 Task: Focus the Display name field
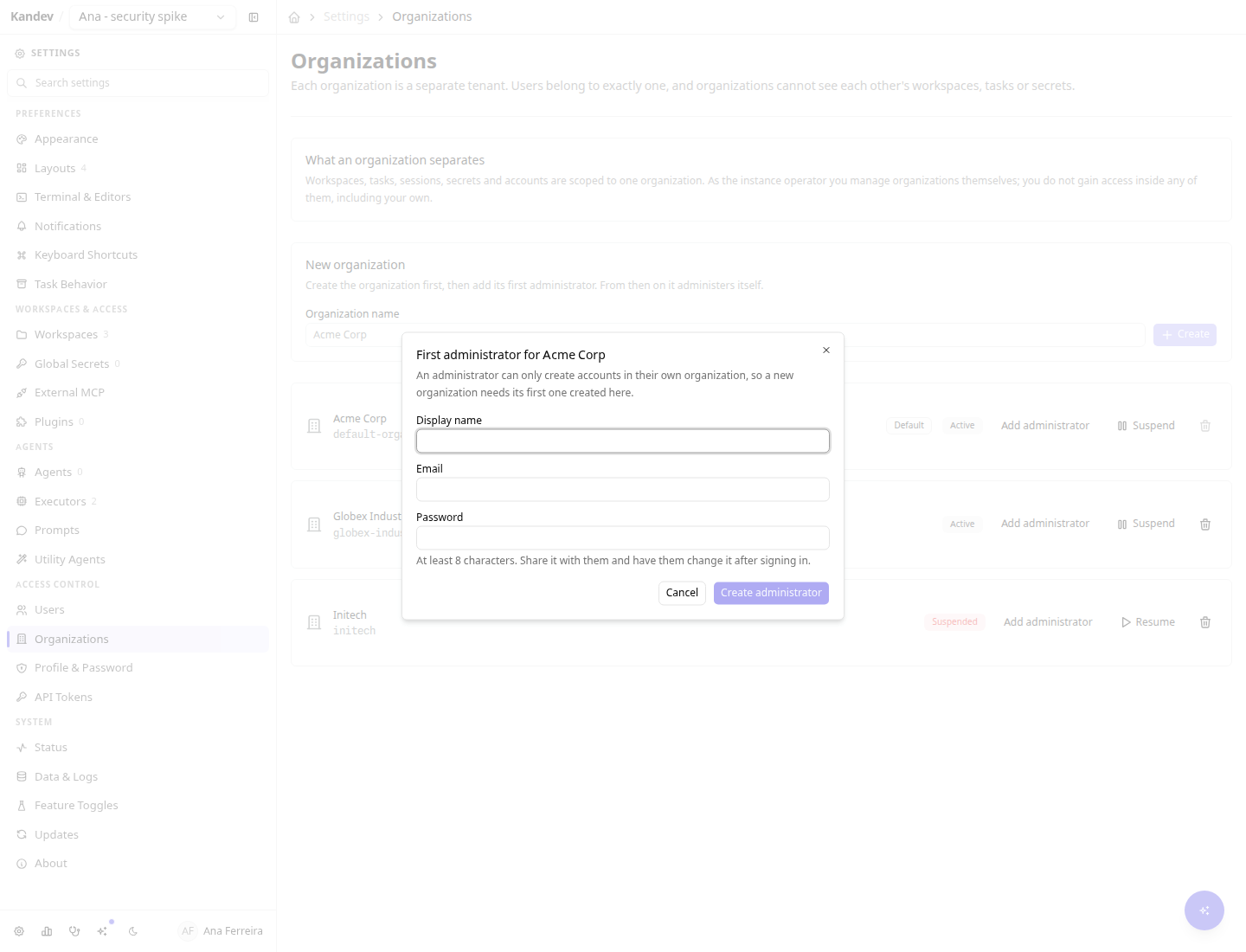pyautogui.click(x=623, y=441)
